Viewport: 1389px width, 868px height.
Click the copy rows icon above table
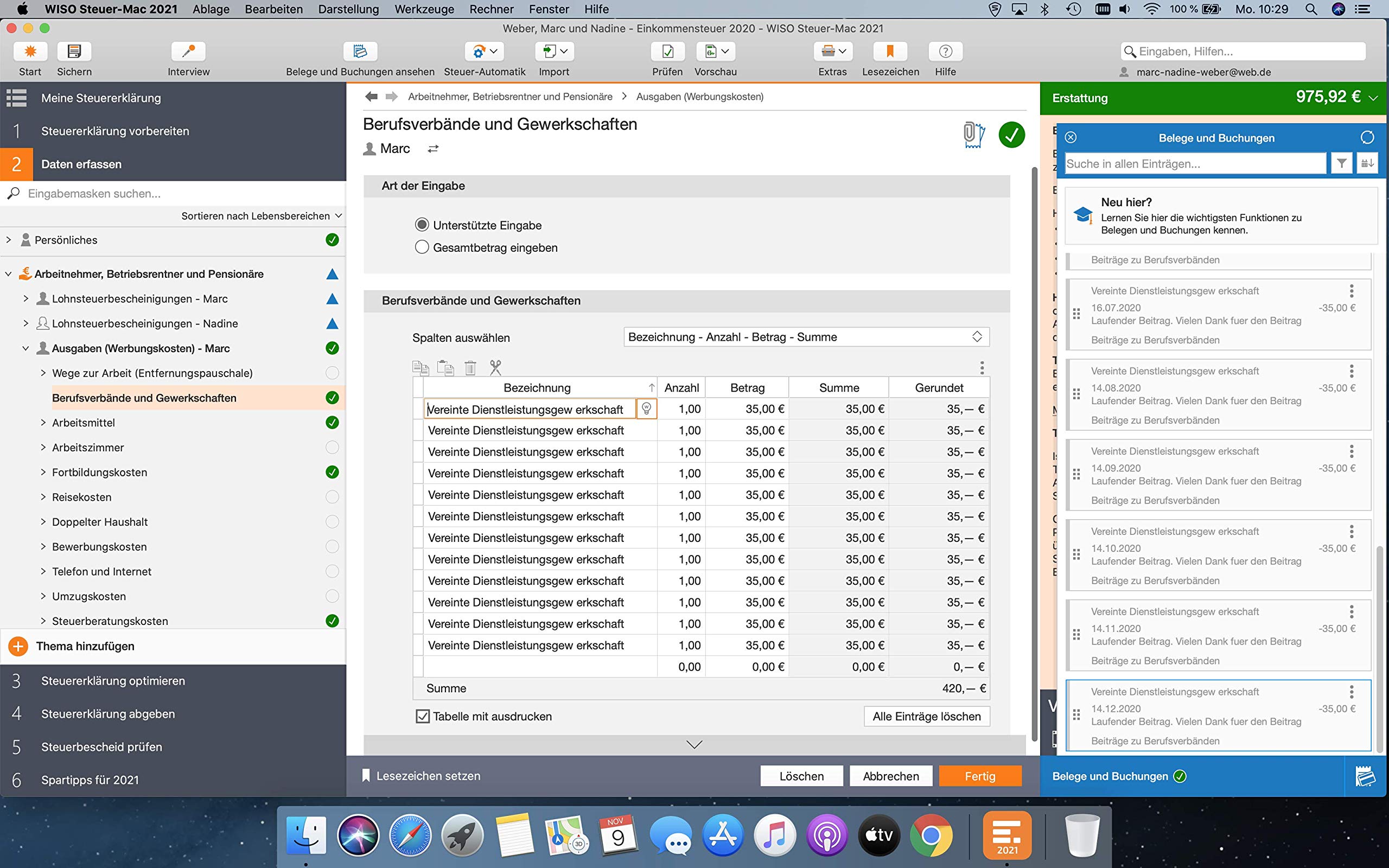click(420, 367)
